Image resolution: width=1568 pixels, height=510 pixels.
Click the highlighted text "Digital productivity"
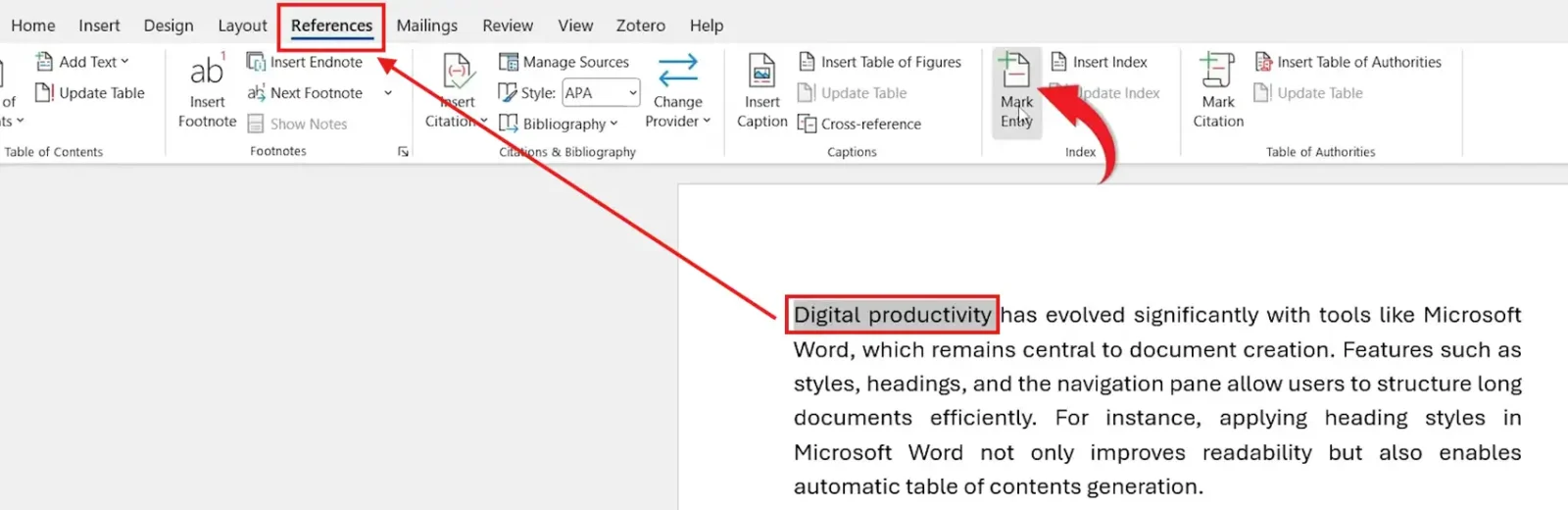[892, 315]
